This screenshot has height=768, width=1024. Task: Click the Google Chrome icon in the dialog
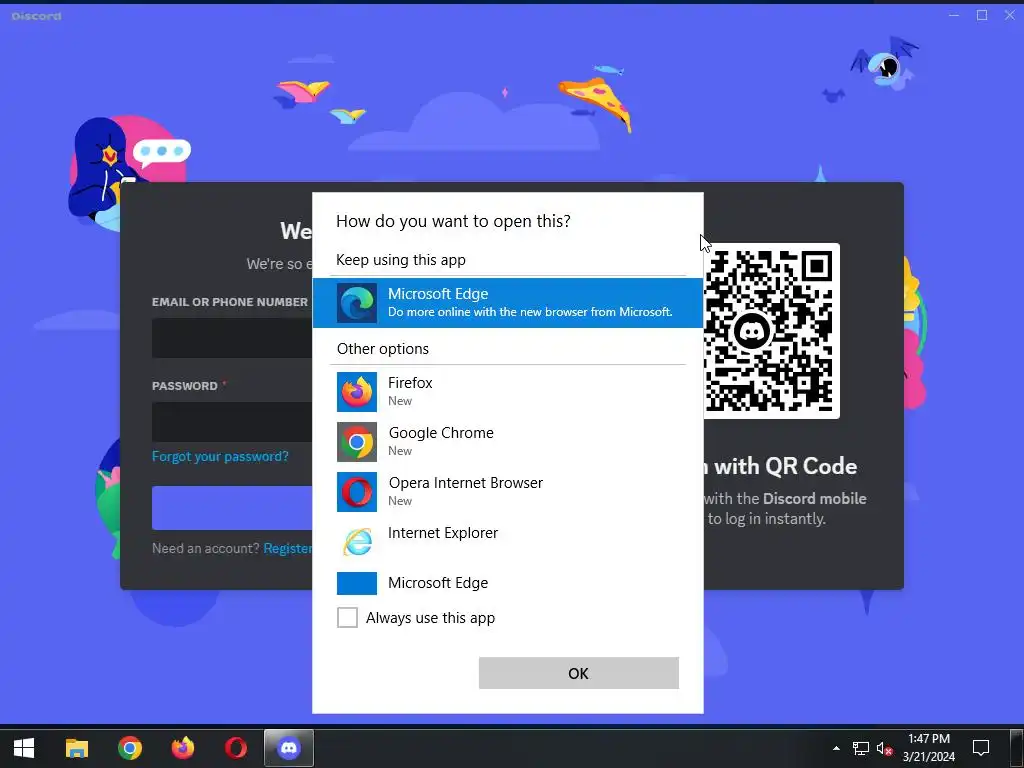click(357, 442)
